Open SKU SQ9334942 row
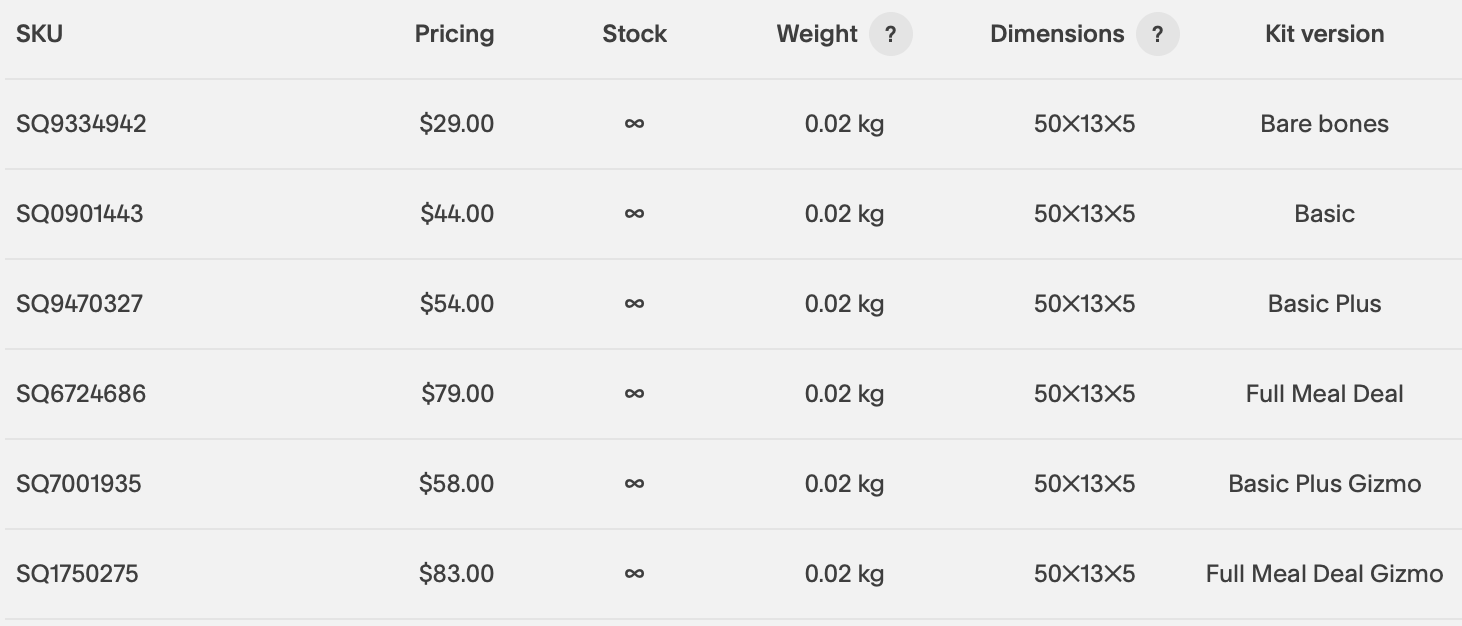This screenshot has width=1462, height=626. point(731,124)
